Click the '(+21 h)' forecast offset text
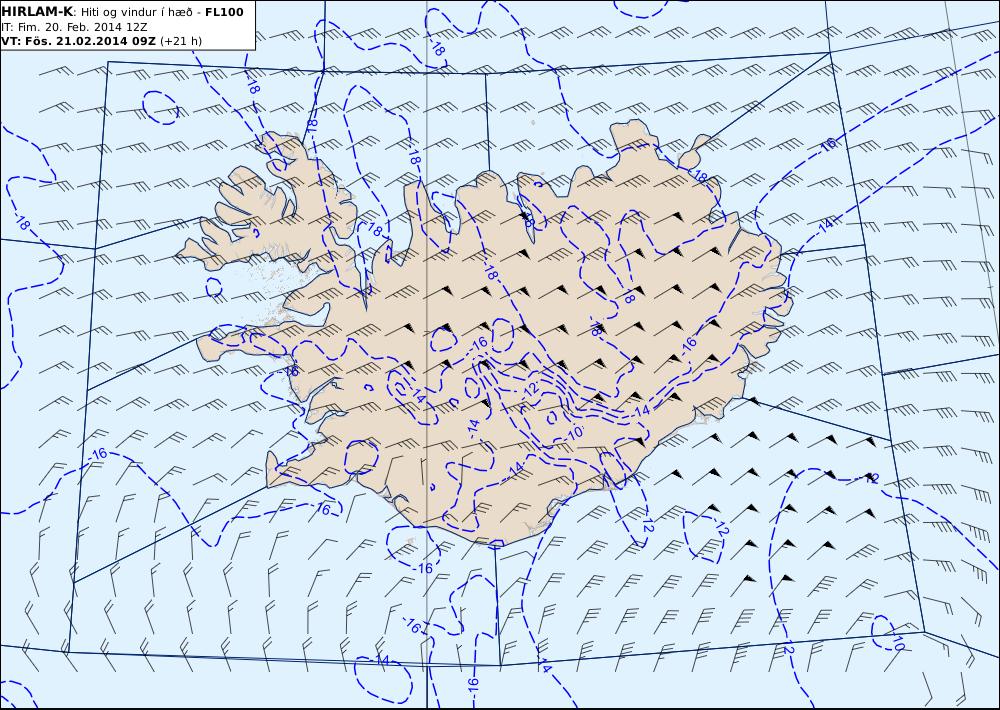 click(180, 41)
